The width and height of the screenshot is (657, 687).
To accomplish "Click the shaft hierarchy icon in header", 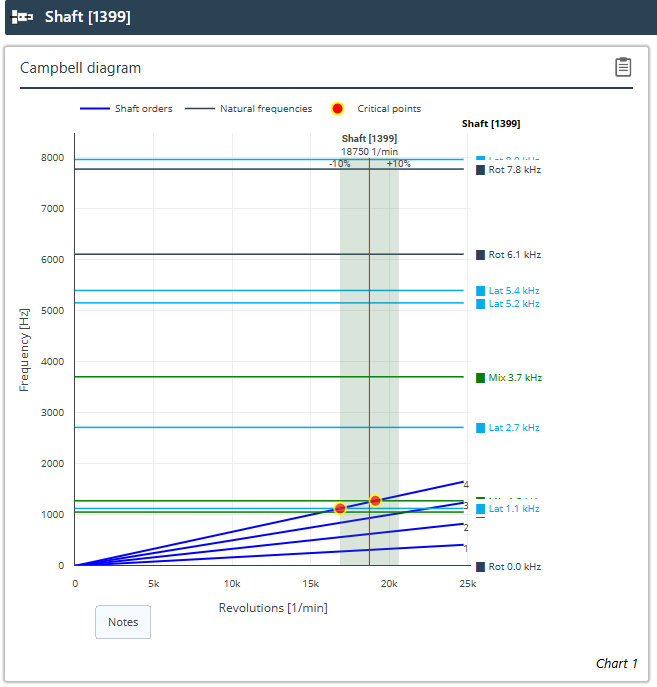I will [x=22, y=17].
